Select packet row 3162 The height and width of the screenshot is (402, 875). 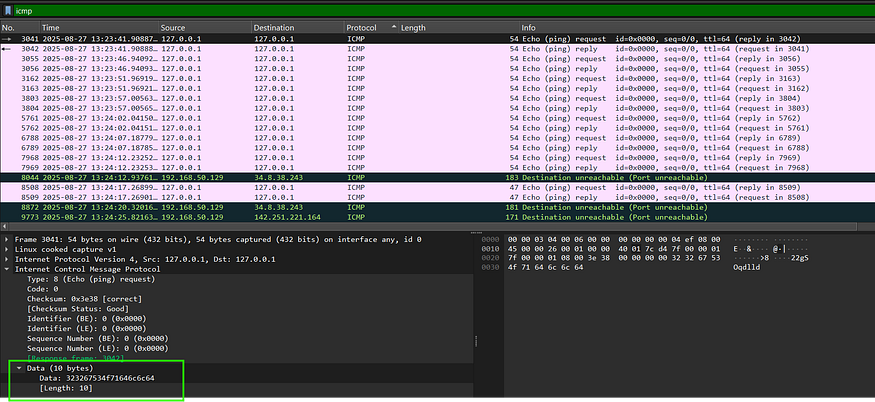pos(438,78)
